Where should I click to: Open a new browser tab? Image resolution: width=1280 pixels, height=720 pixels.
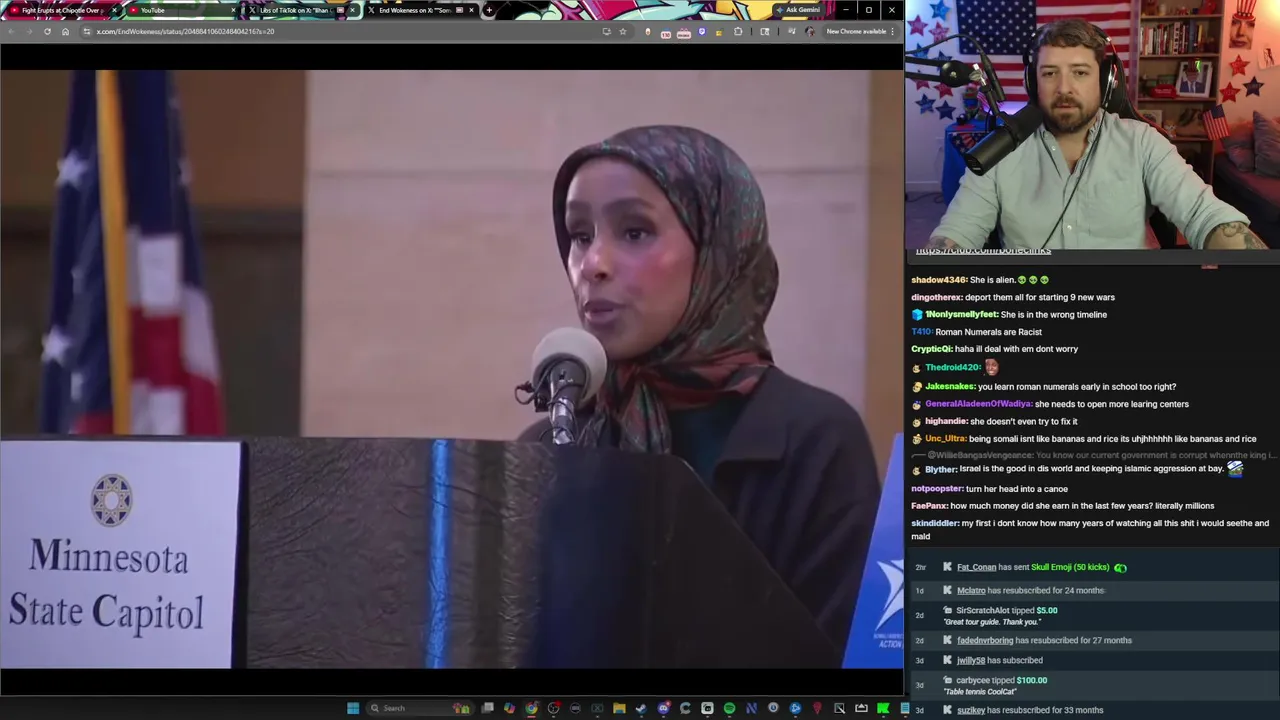489,10
